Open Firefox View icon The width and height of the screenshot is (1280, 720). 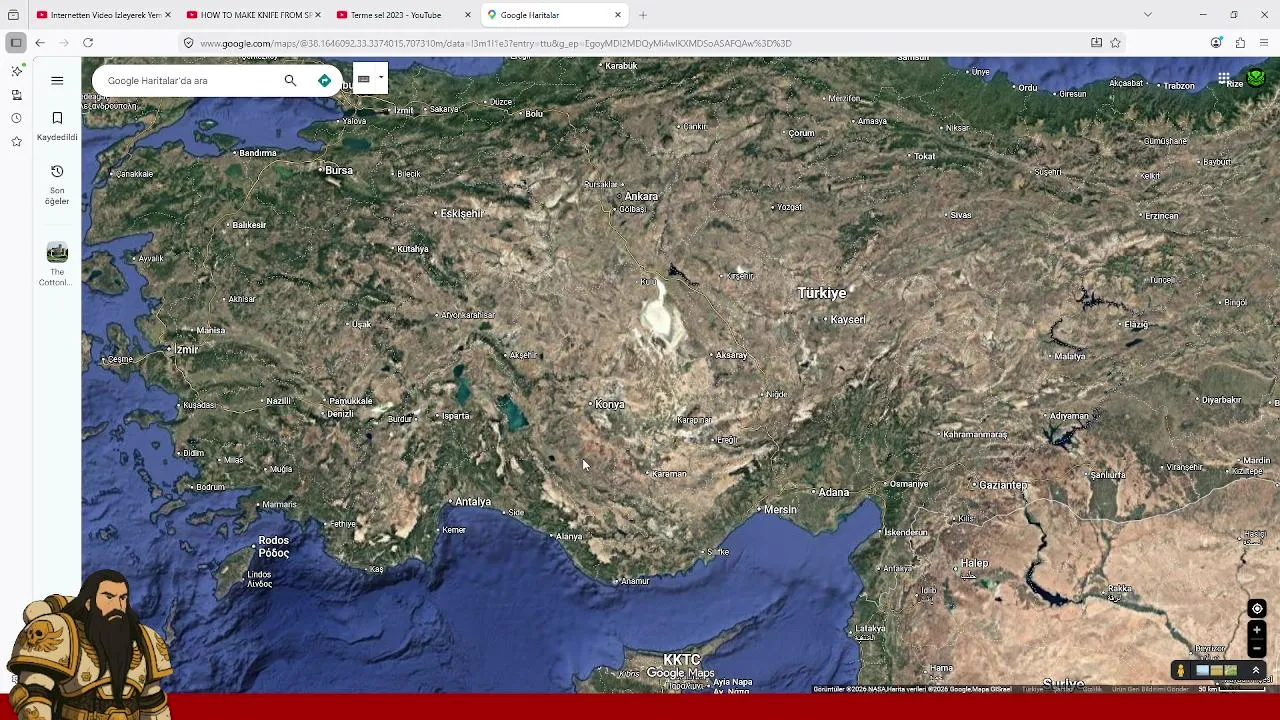point(13,15)
